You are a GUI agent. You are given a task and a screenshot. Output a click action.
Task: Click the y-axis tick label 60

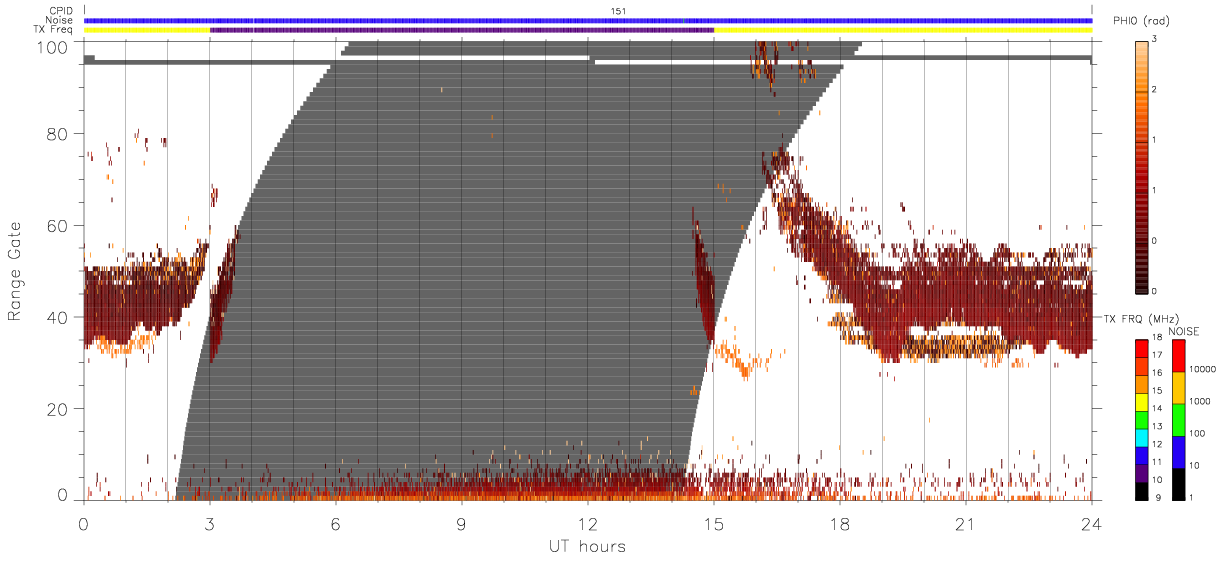click(x=56, y=226)
